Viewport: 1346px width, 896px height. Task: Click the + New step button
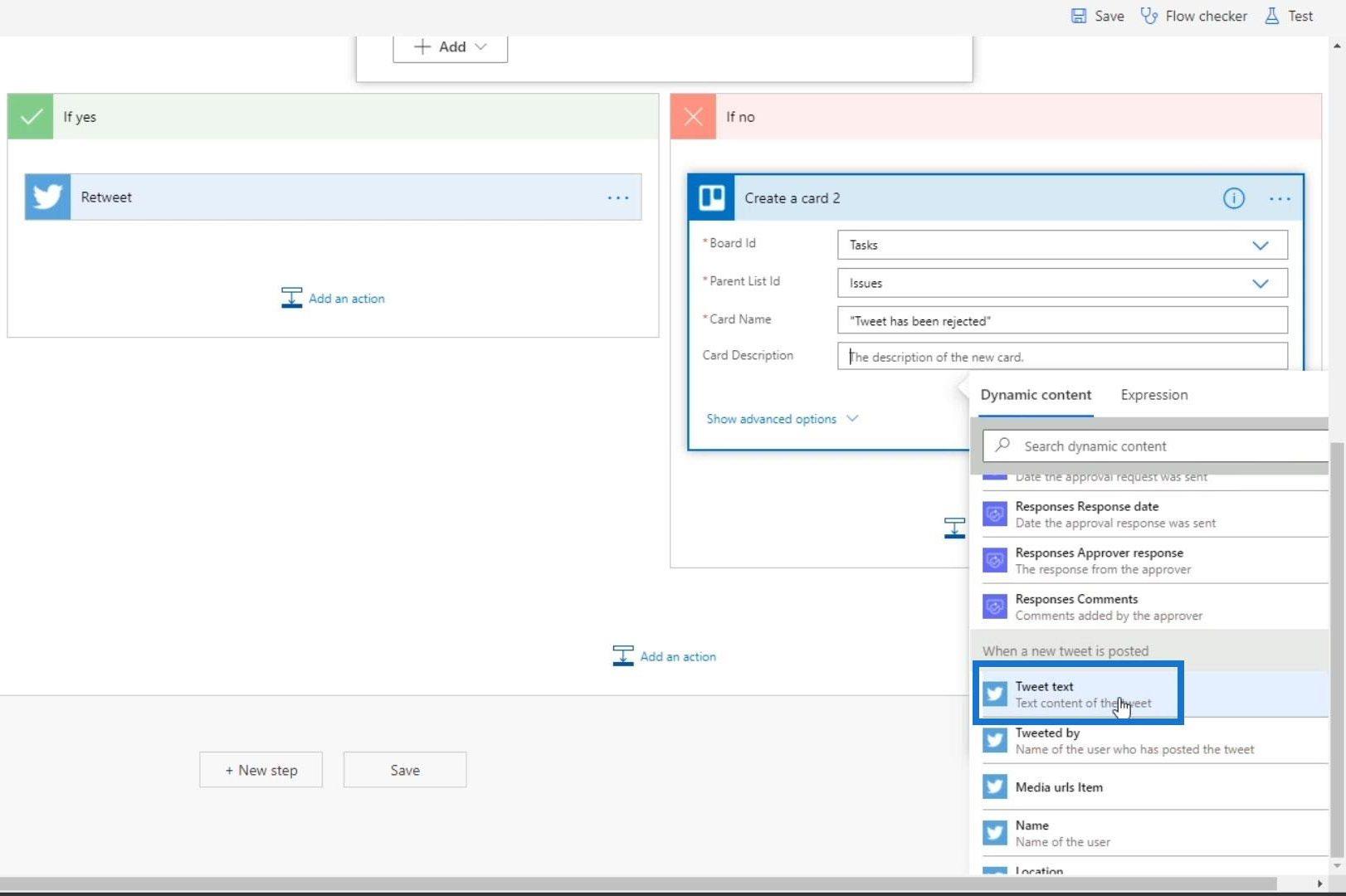261,770
